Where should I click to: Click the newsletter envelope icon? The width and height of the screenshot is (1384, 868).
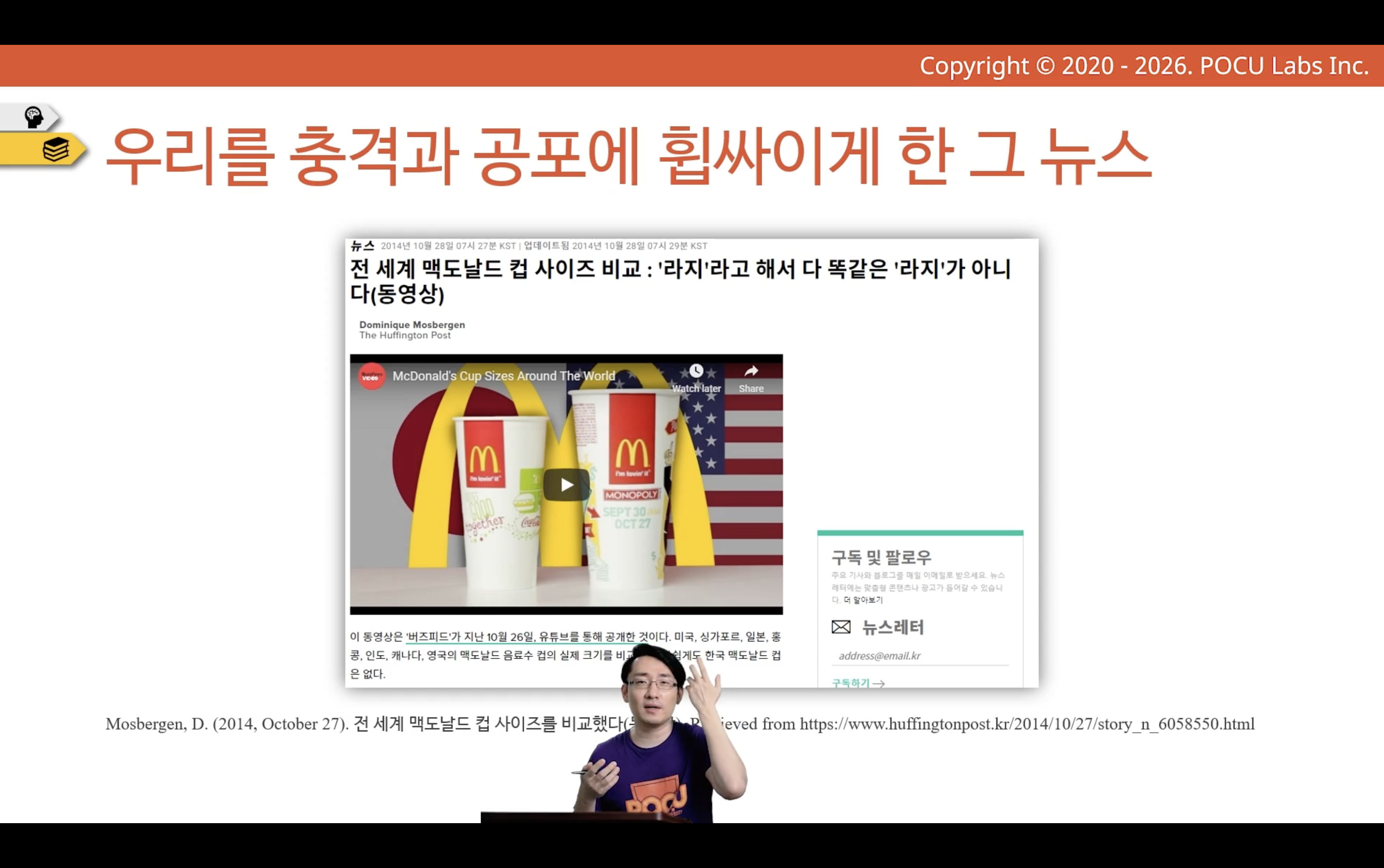[841, 627]
